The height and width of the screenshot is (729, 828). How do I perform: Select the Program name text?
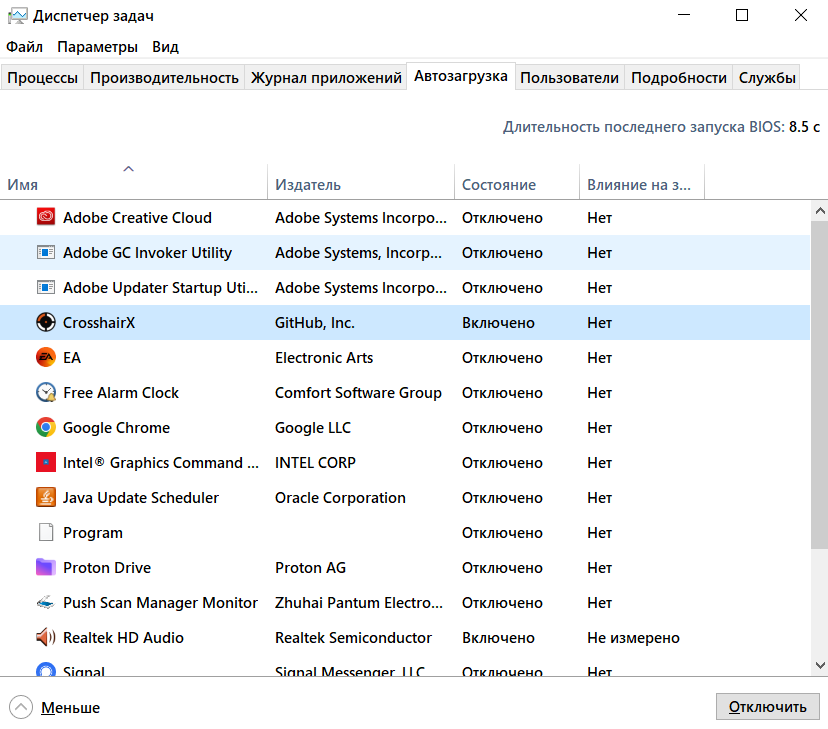click(93, 533)
